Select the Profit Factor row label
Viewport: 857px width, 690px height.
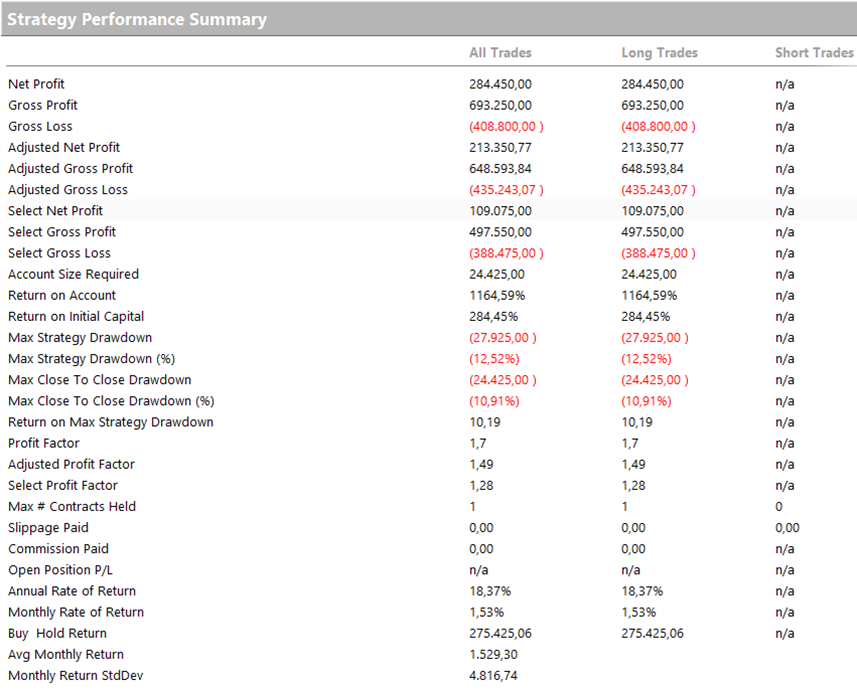tap(43, 443)
